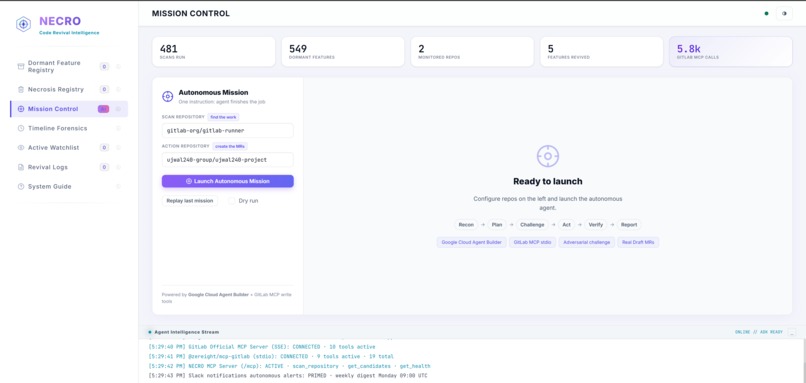Open the System Guide sidebar item
This screenshot has height=383, width=806.
tap(69, 187)
